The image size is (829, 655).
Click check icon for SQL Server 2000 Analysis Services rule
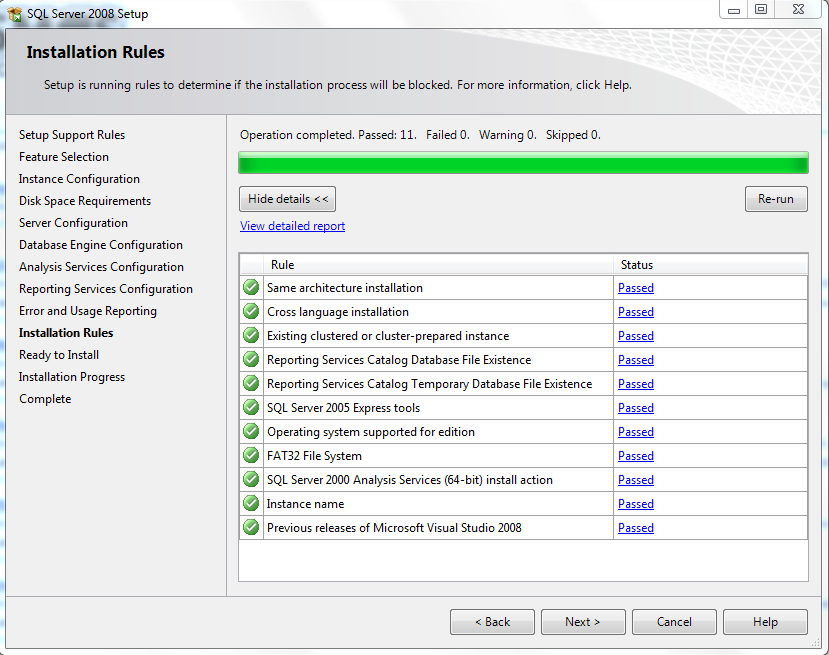[251, 479]
